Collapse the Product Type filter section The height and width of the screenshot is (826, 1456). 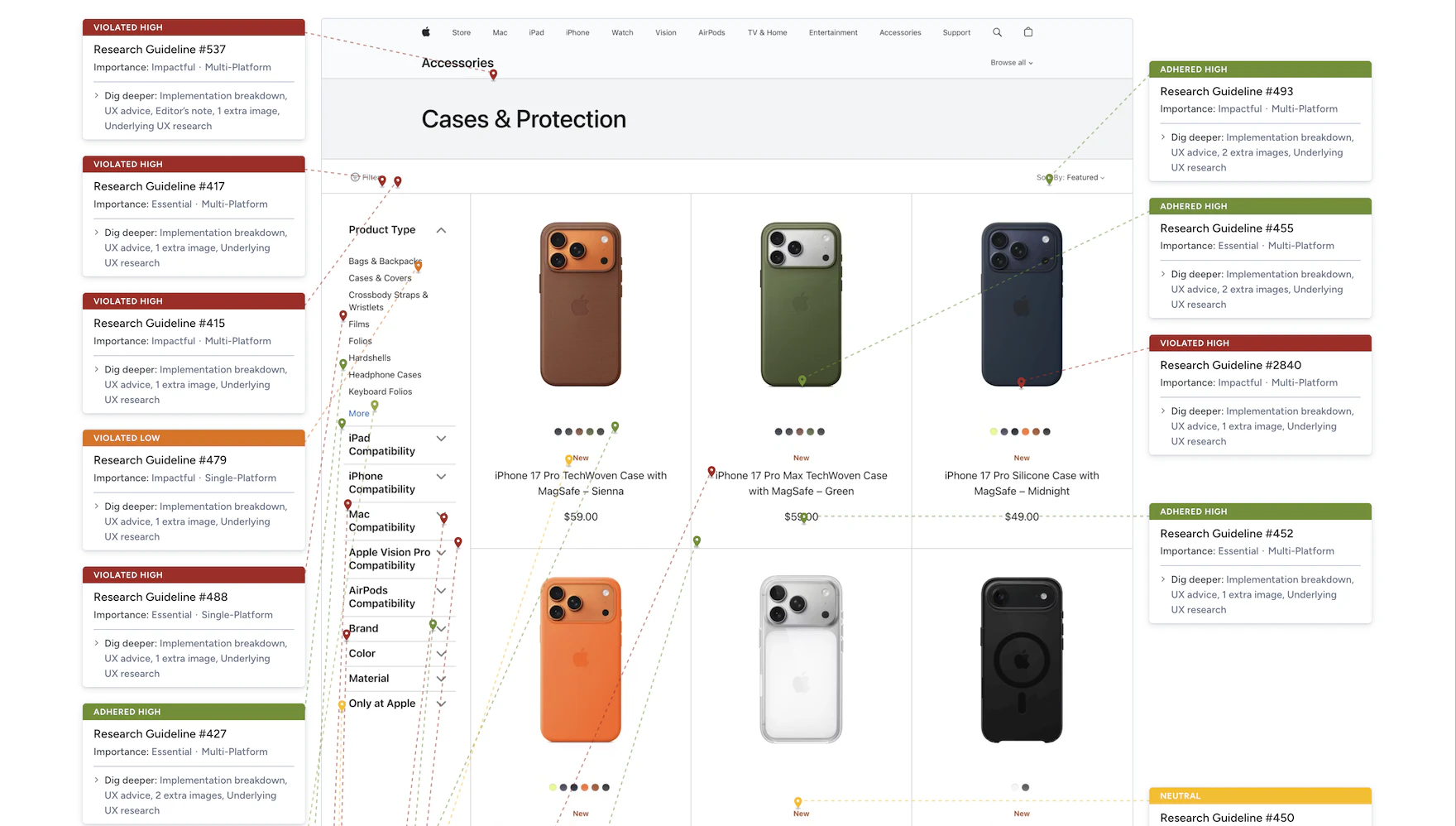coord(441,230)
